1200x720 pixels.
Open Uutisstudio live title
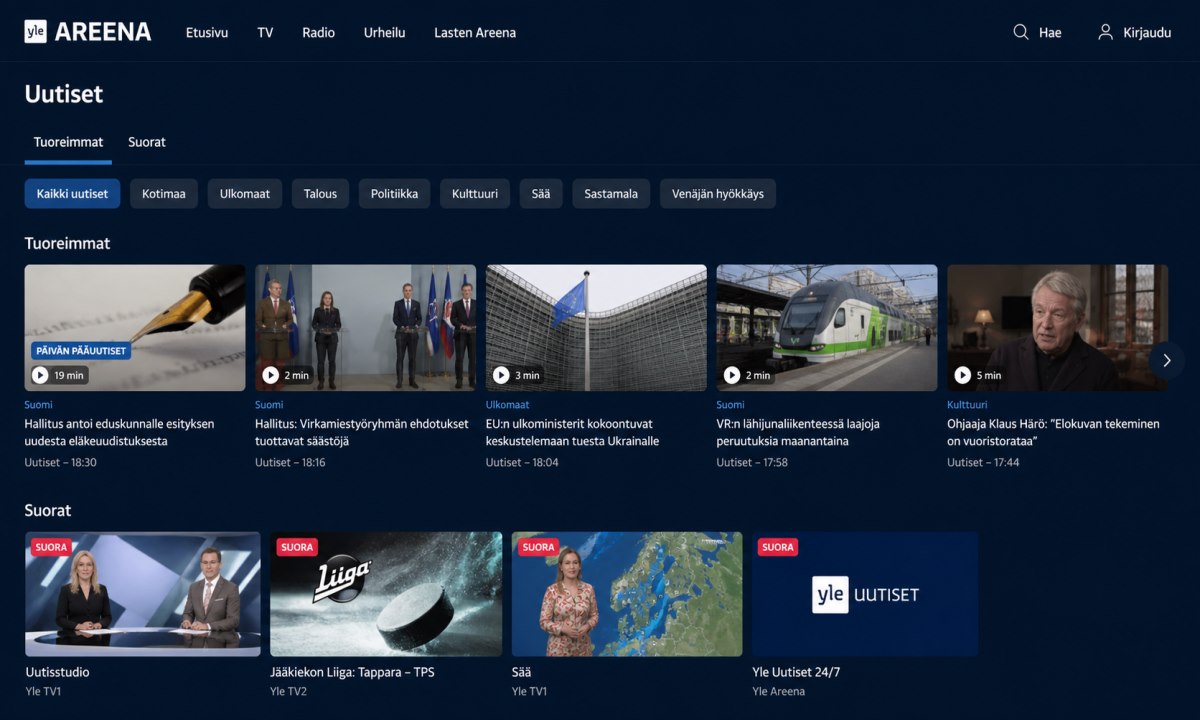tap(57, 672)
